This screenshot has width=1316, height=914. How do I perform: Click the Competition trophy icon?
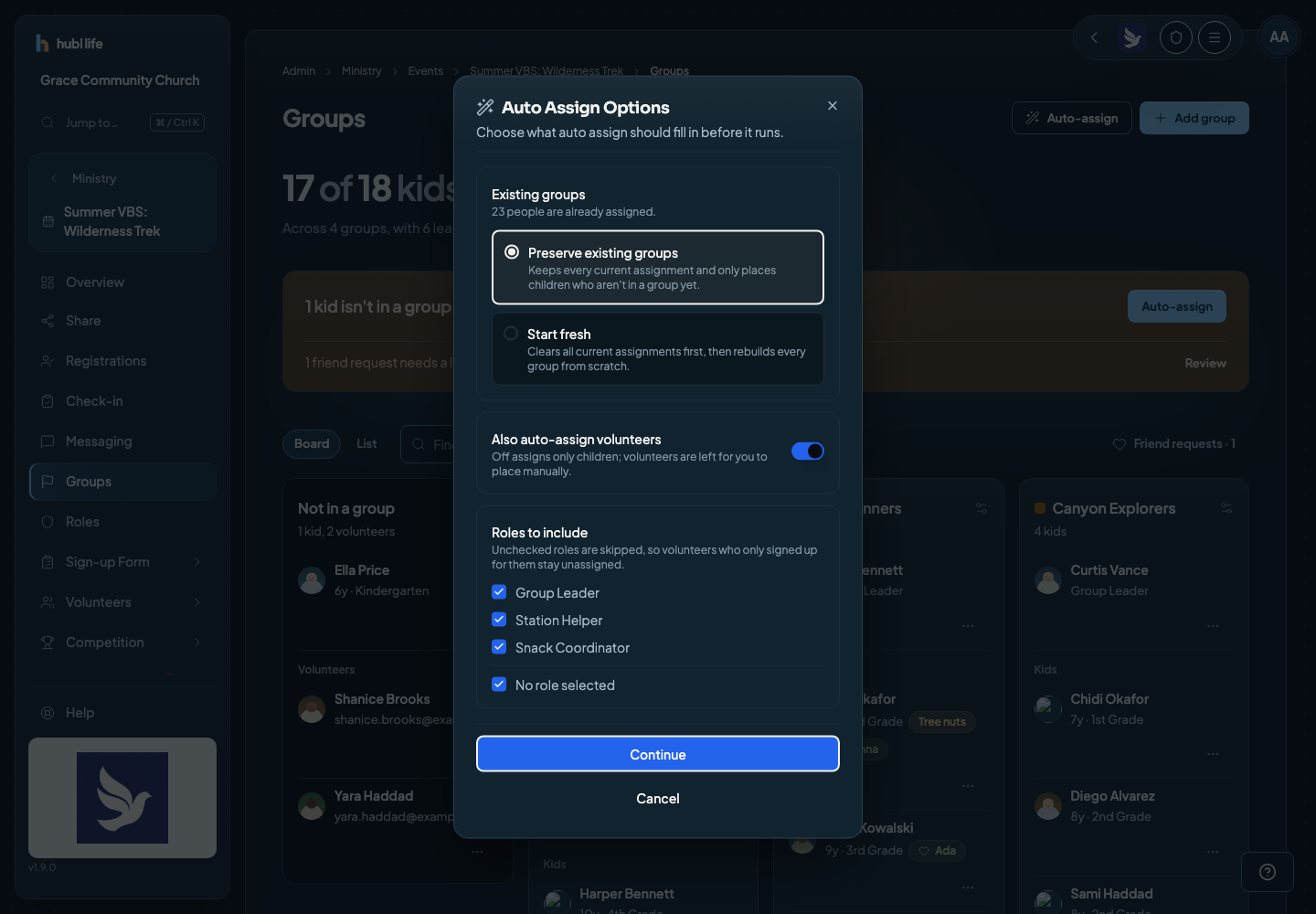(48, 643)
